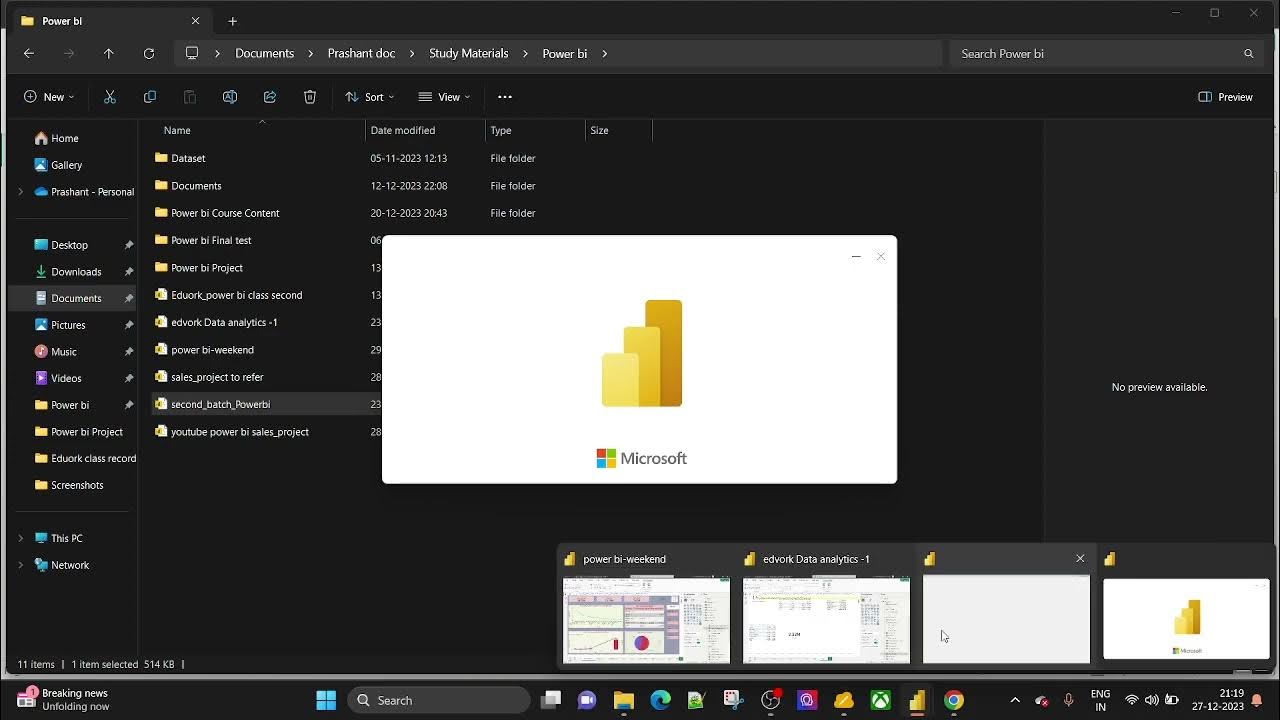Open the Windows Start menu
This screenshot has width=1280, height=720.
coord(326,700)
